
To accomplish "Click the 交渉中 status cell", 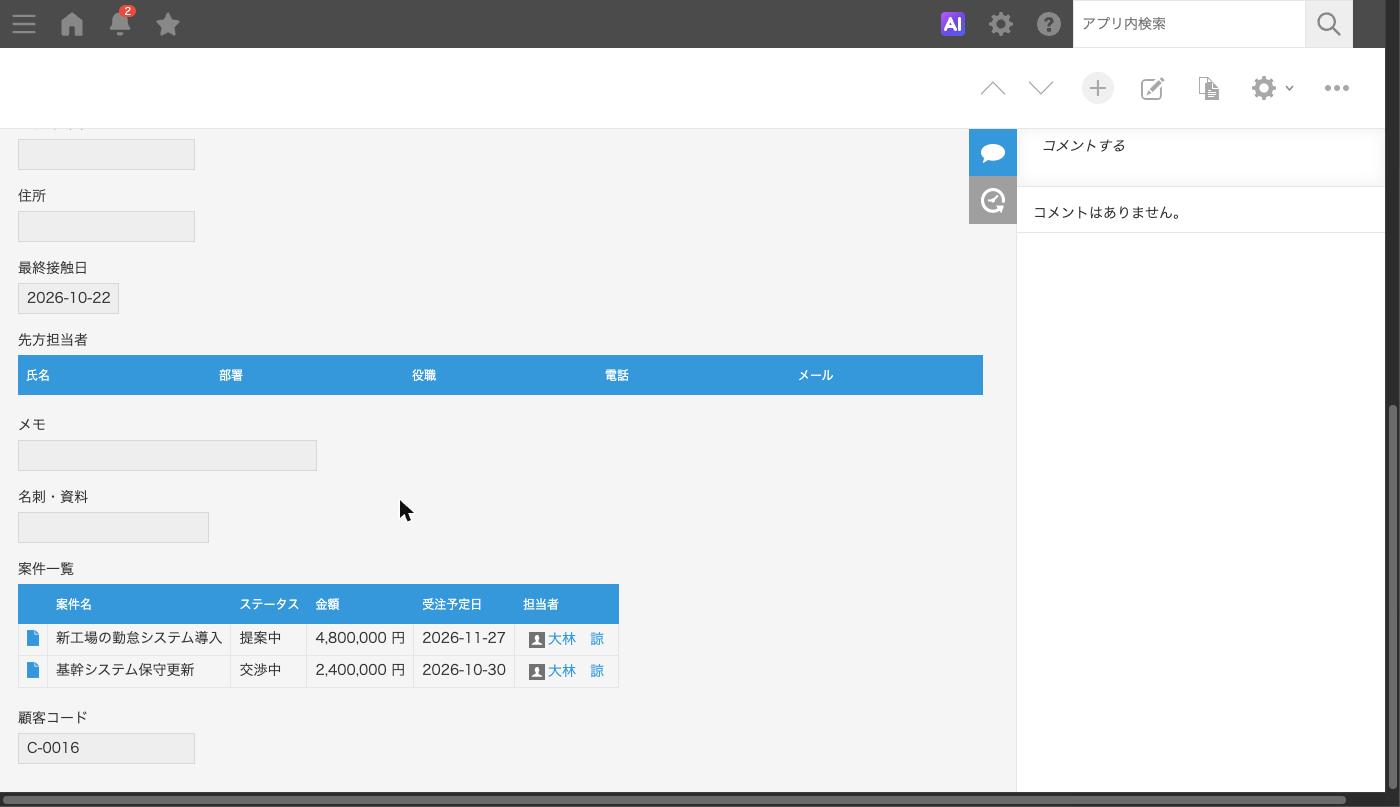I will point(268,670).
